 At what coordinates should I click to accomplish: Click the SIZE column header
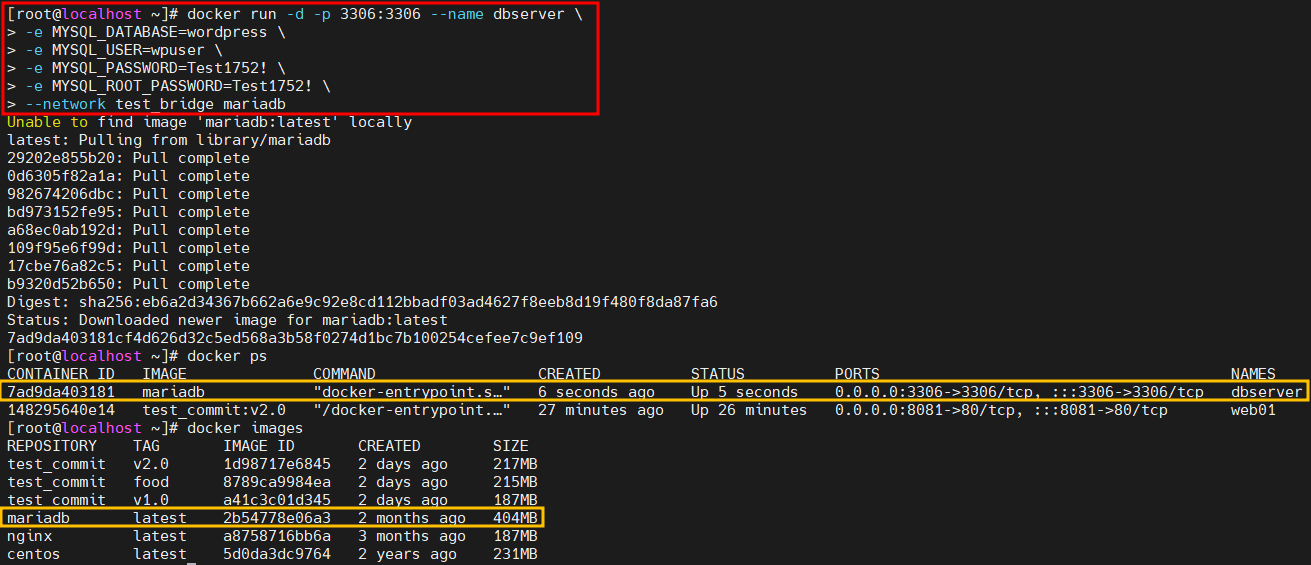pyautogui.click(x=511, y=446)
